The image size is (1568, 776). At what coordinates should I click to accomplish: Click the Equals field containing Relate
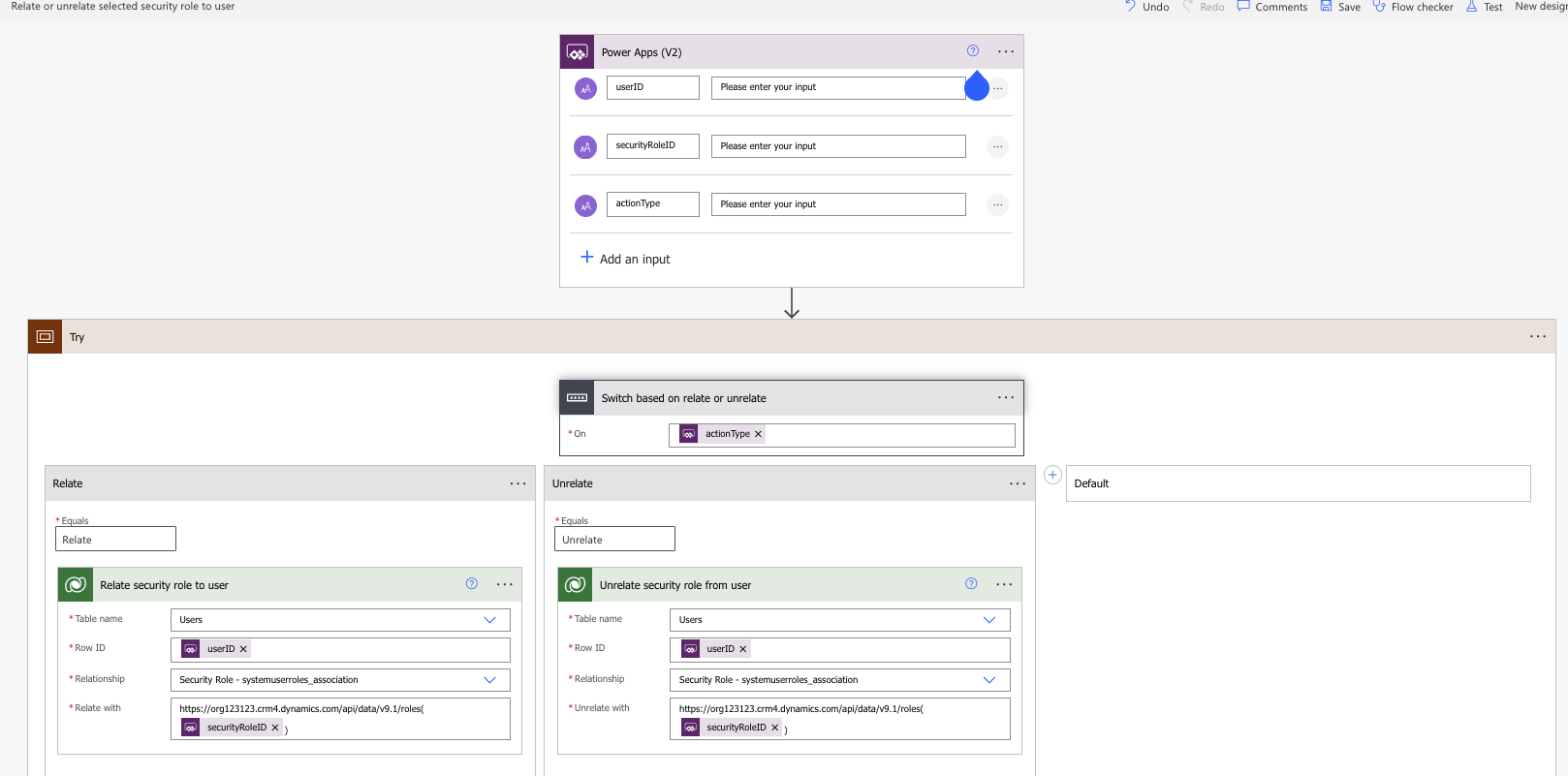[x=115, y=539]
